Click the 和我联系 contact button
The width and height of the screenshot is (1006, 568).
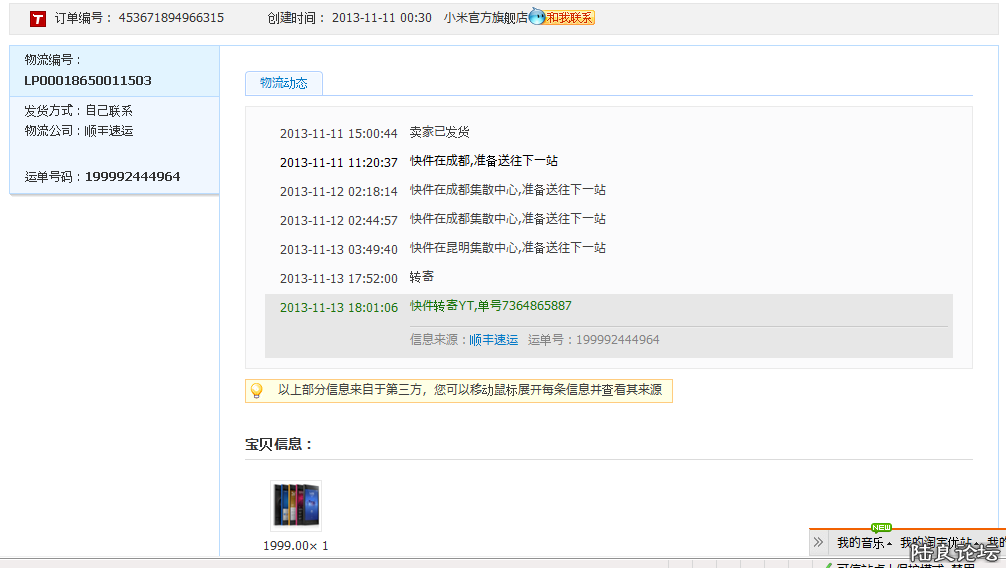coord(569,18)
